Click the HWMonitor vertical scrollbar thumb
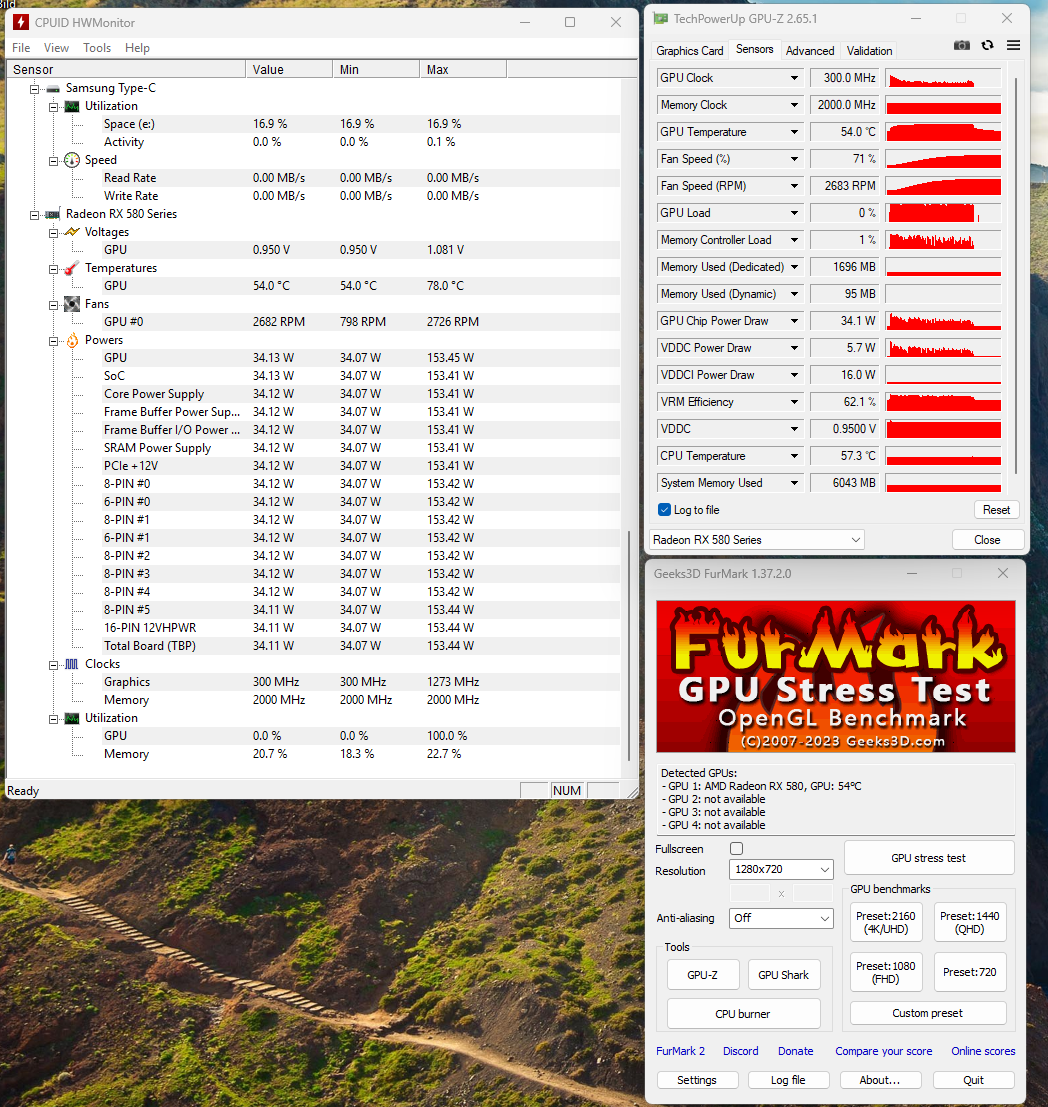This screenshot has height=1107, width=1048. click(x=629, y=646)
